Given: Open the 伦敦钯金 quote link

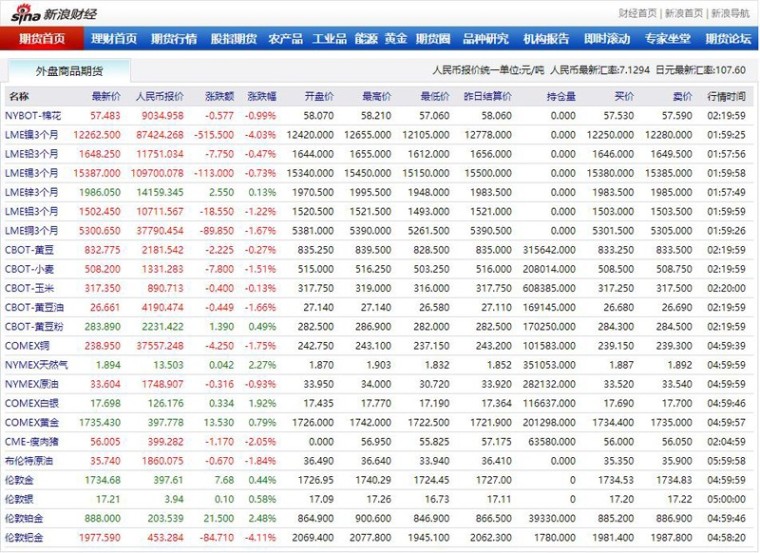Looking at the screenshot, I should [24, 537].
